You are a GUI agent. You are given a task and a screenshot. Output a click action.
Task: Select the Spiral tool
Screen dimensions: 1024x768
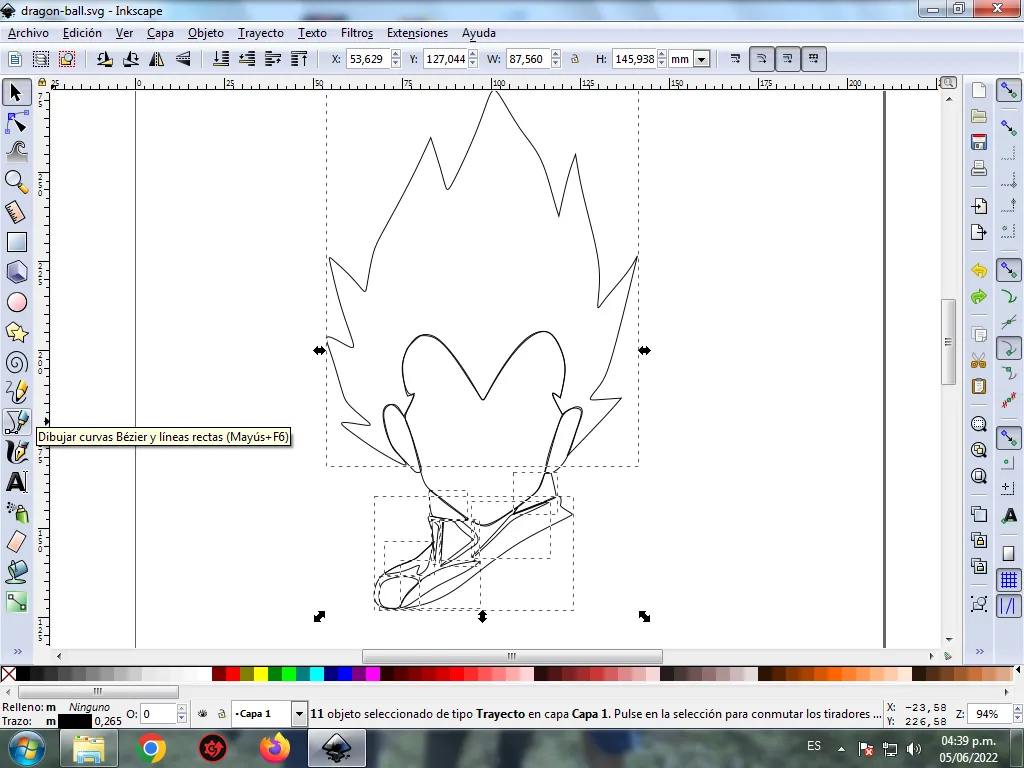pyautogui.click(x=16, y=362)
